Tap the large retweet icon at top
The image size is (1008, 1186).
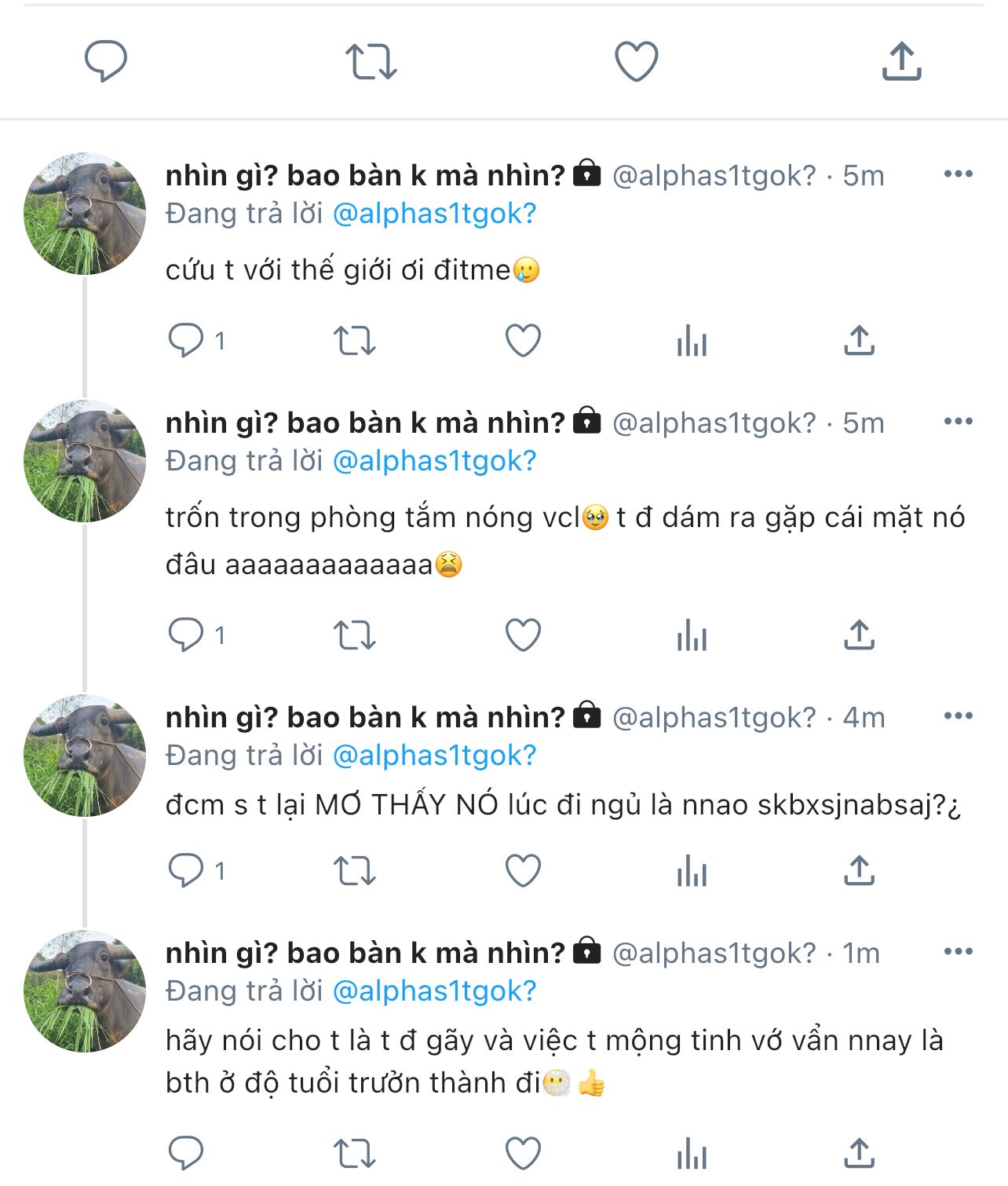371,61
